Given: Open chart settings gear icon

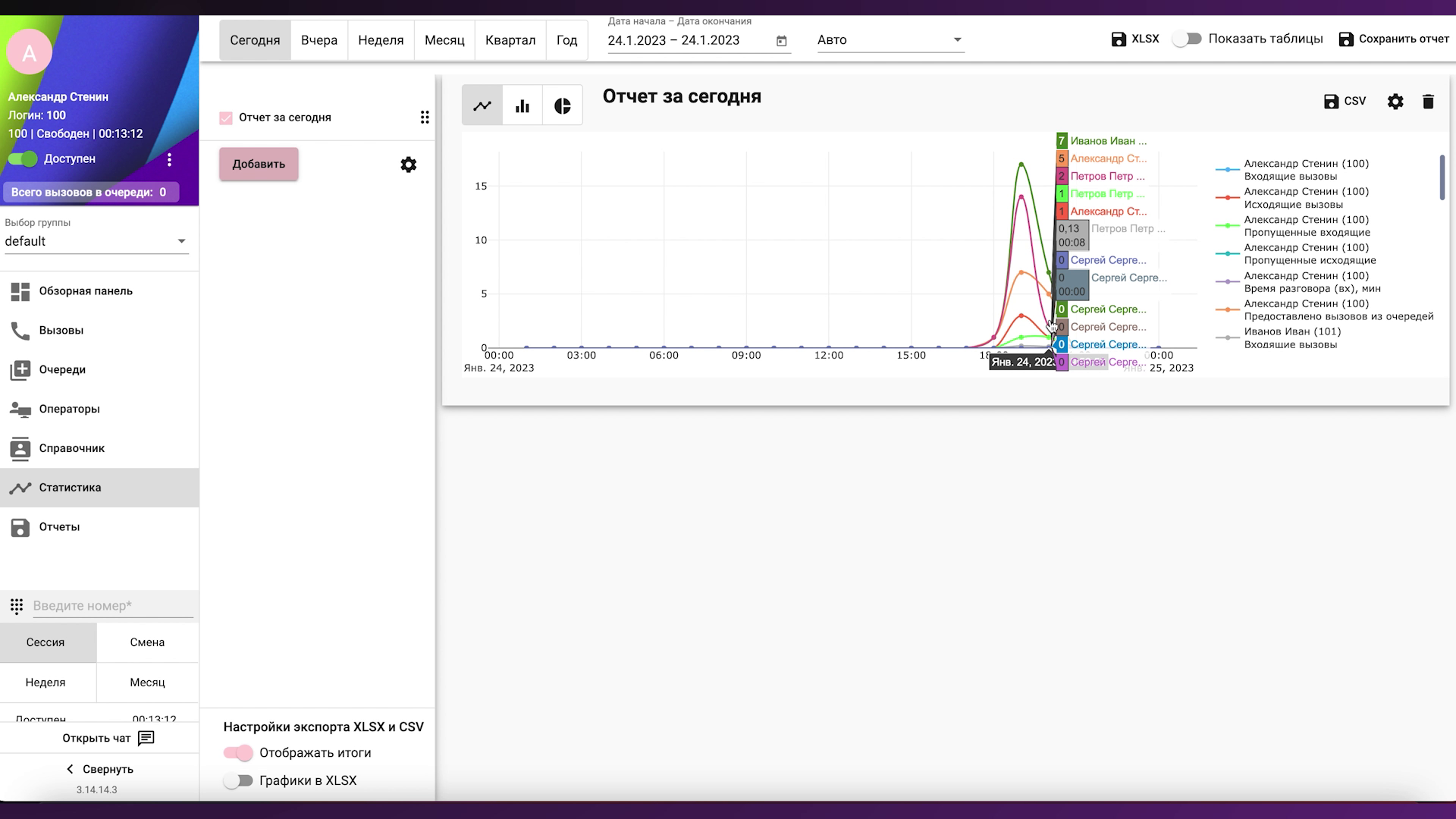Looking at the screenshot, I should coord(1395,102).
